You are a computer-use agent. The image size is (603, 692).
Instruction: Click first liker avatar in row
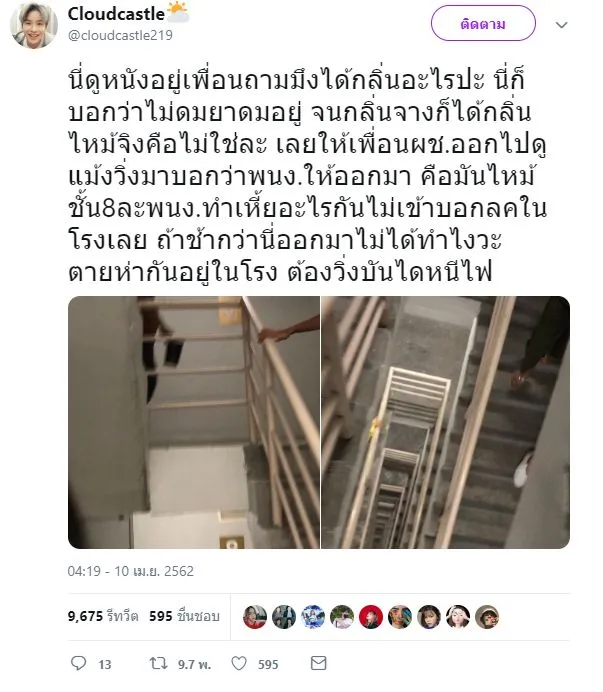pos(255,617)
